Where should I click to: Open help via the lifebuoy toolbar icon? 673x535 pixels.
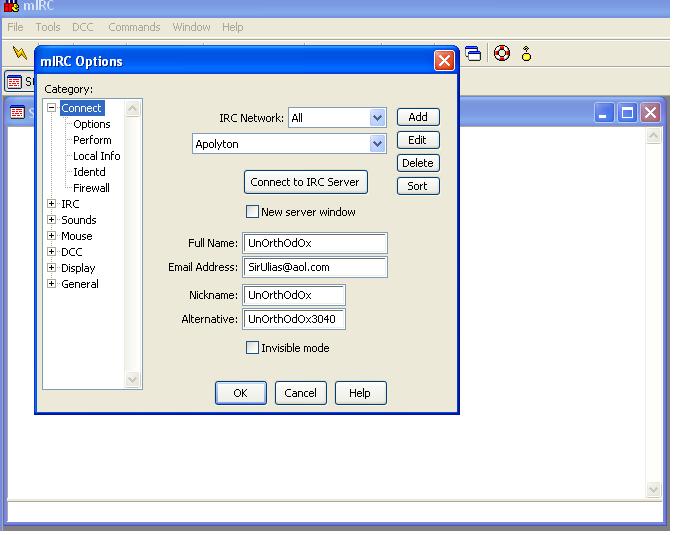[x=502, y=54]
